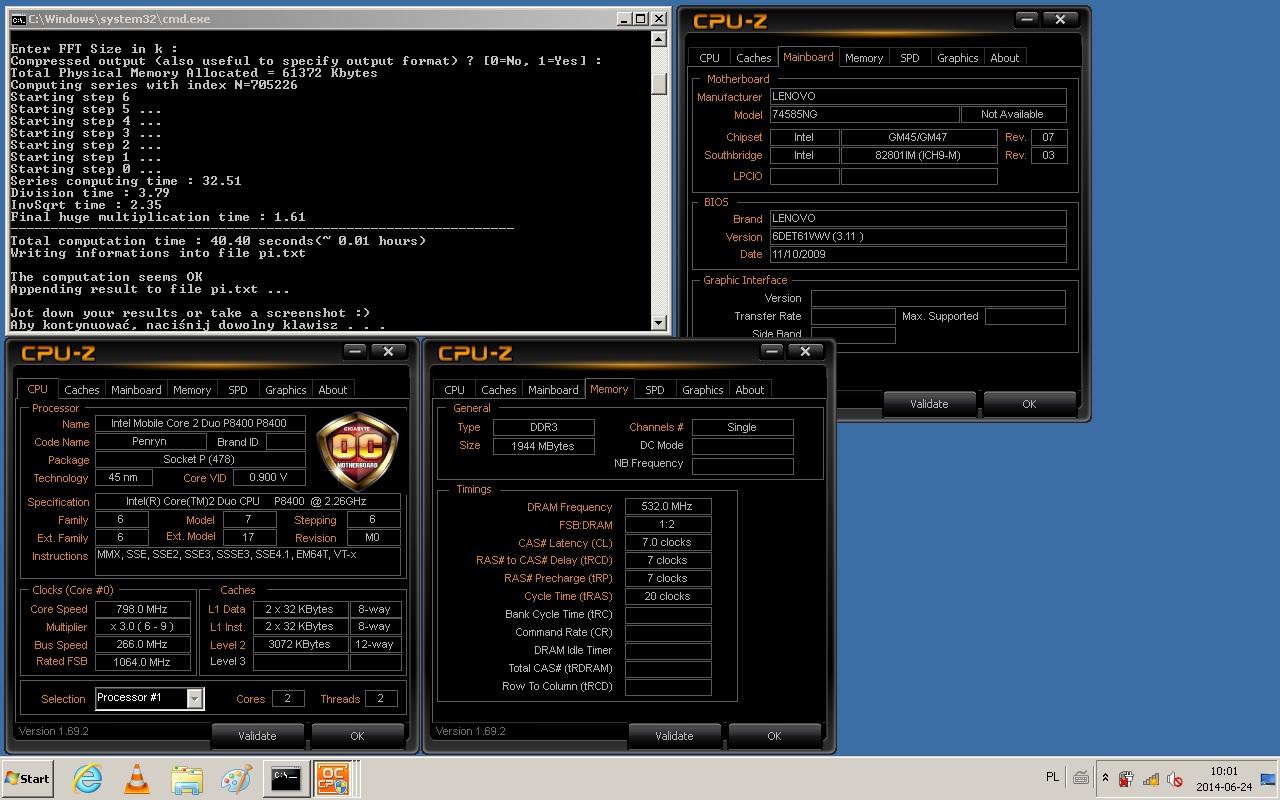
Task: Click OK in the CPU window
Action: 357,736
